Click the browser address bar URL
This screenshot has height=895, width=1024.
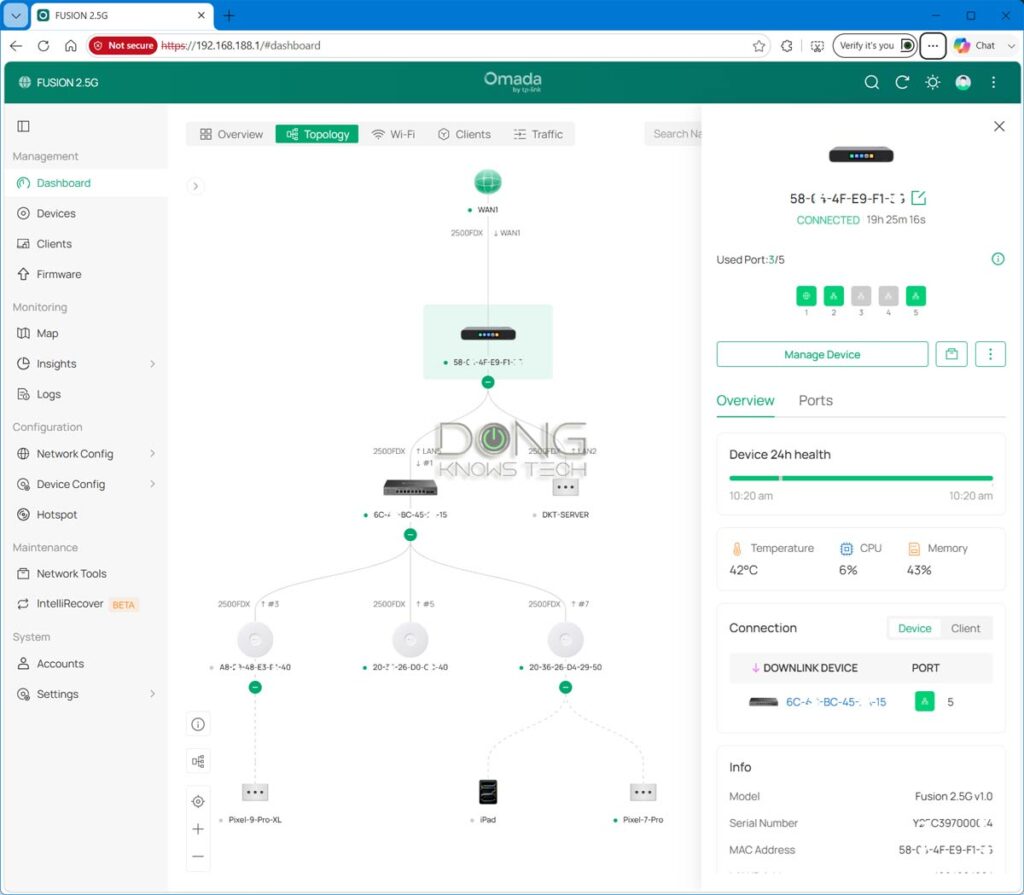point(240,46)
